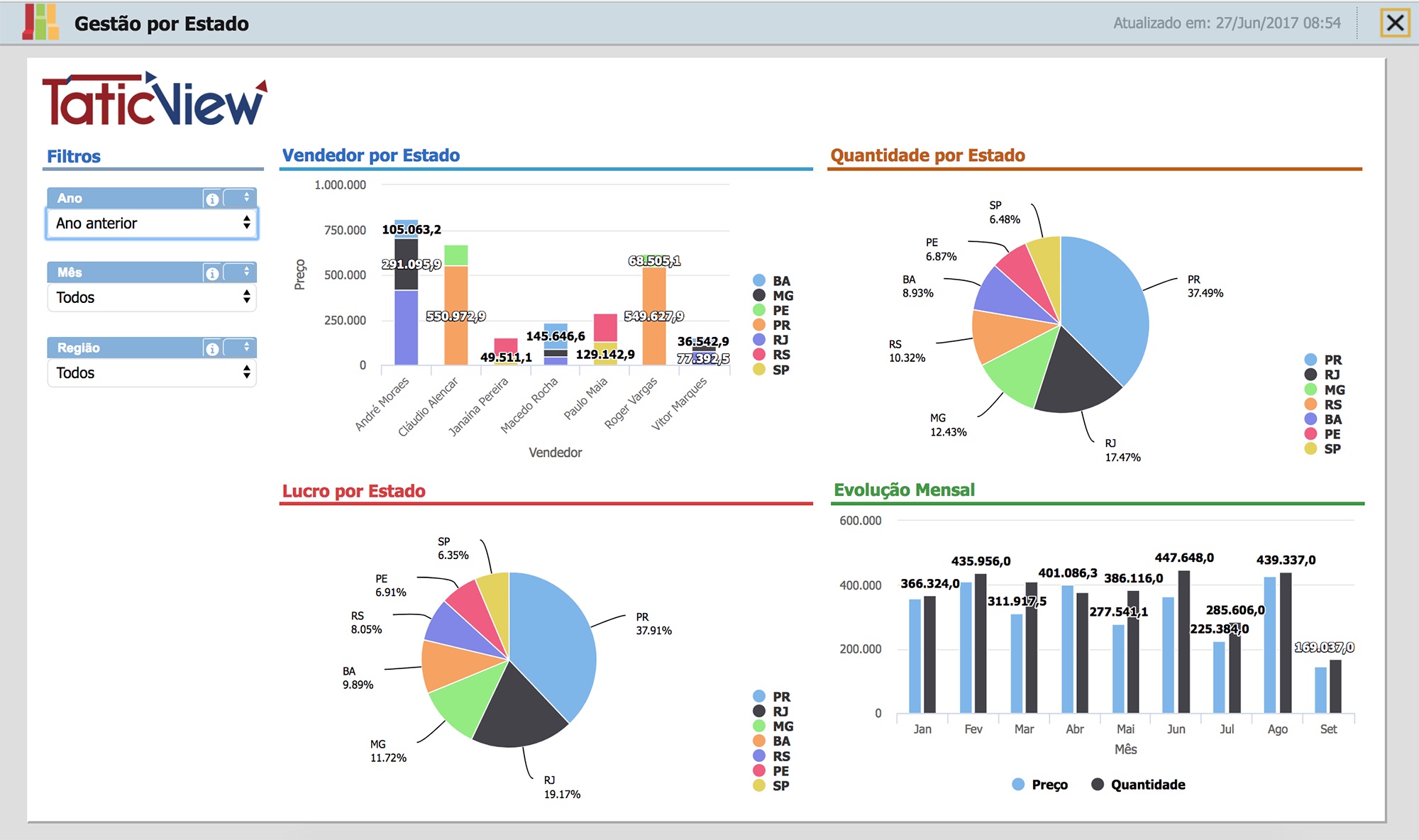Open the Região dropdown set to Todos
This screenshot has width=1419, height=840.
tap(152, 373)
